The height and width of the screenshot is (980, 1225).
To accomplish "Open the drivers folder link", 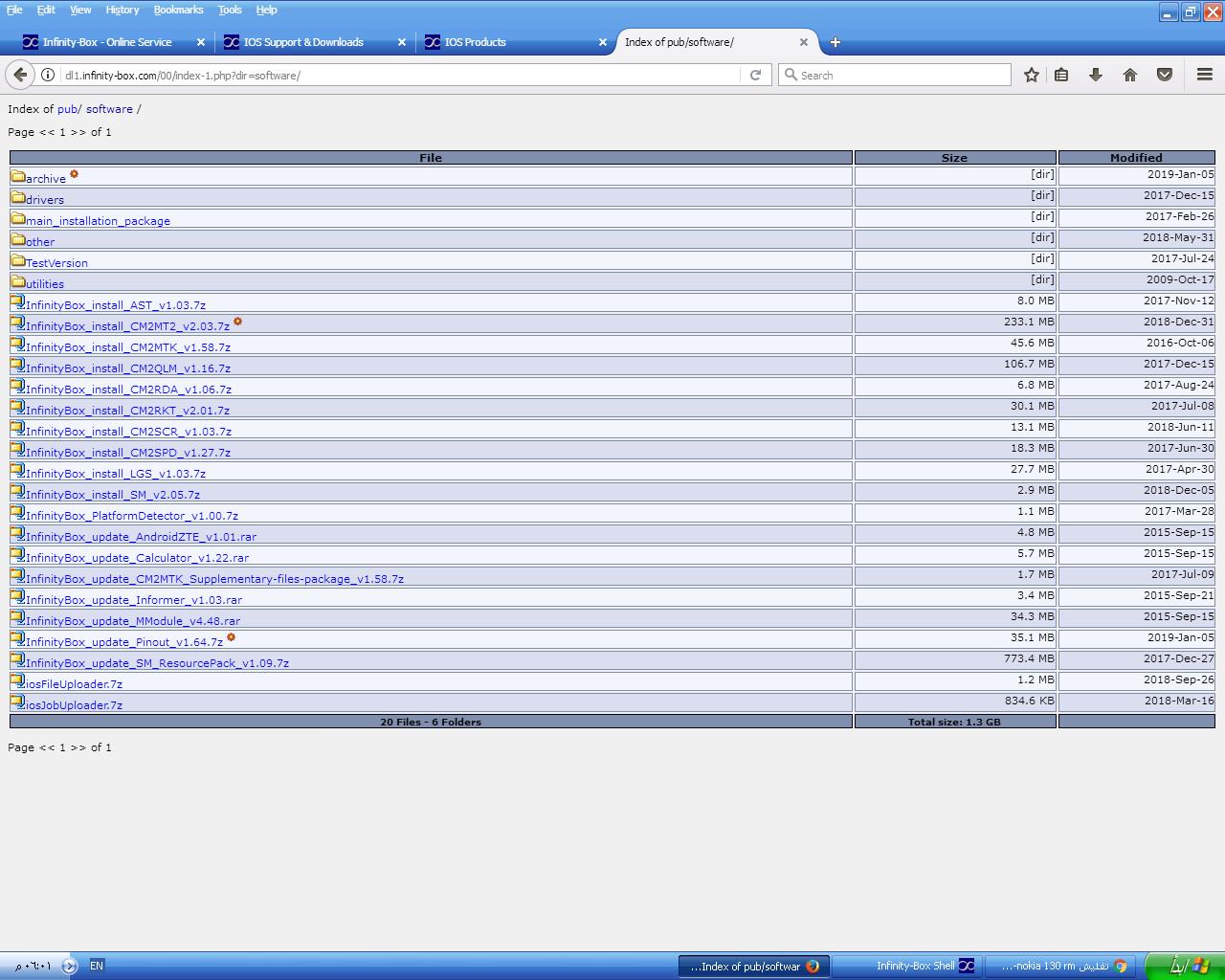I will point(45,200).
